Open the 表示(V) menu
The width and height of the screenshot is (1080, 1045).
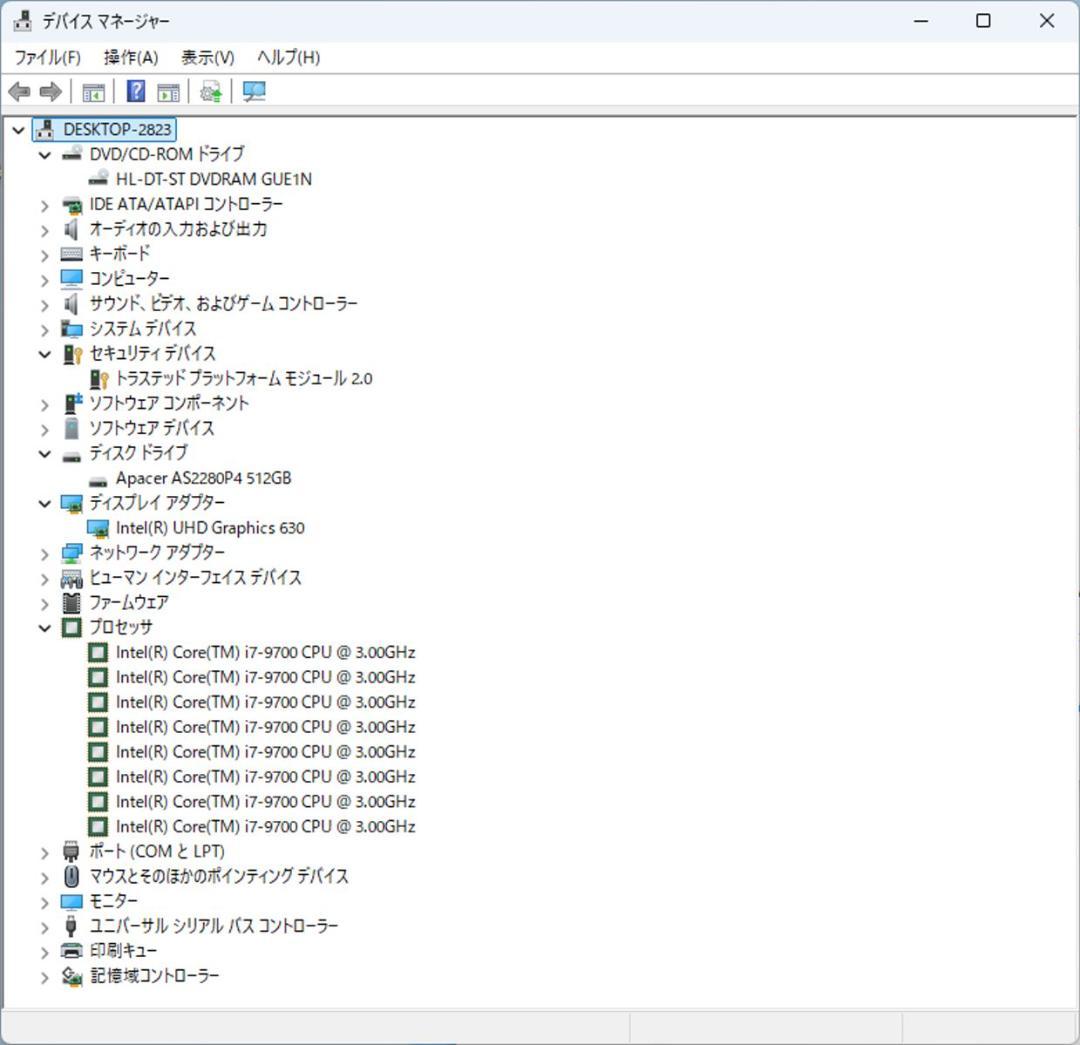[207, 57]
